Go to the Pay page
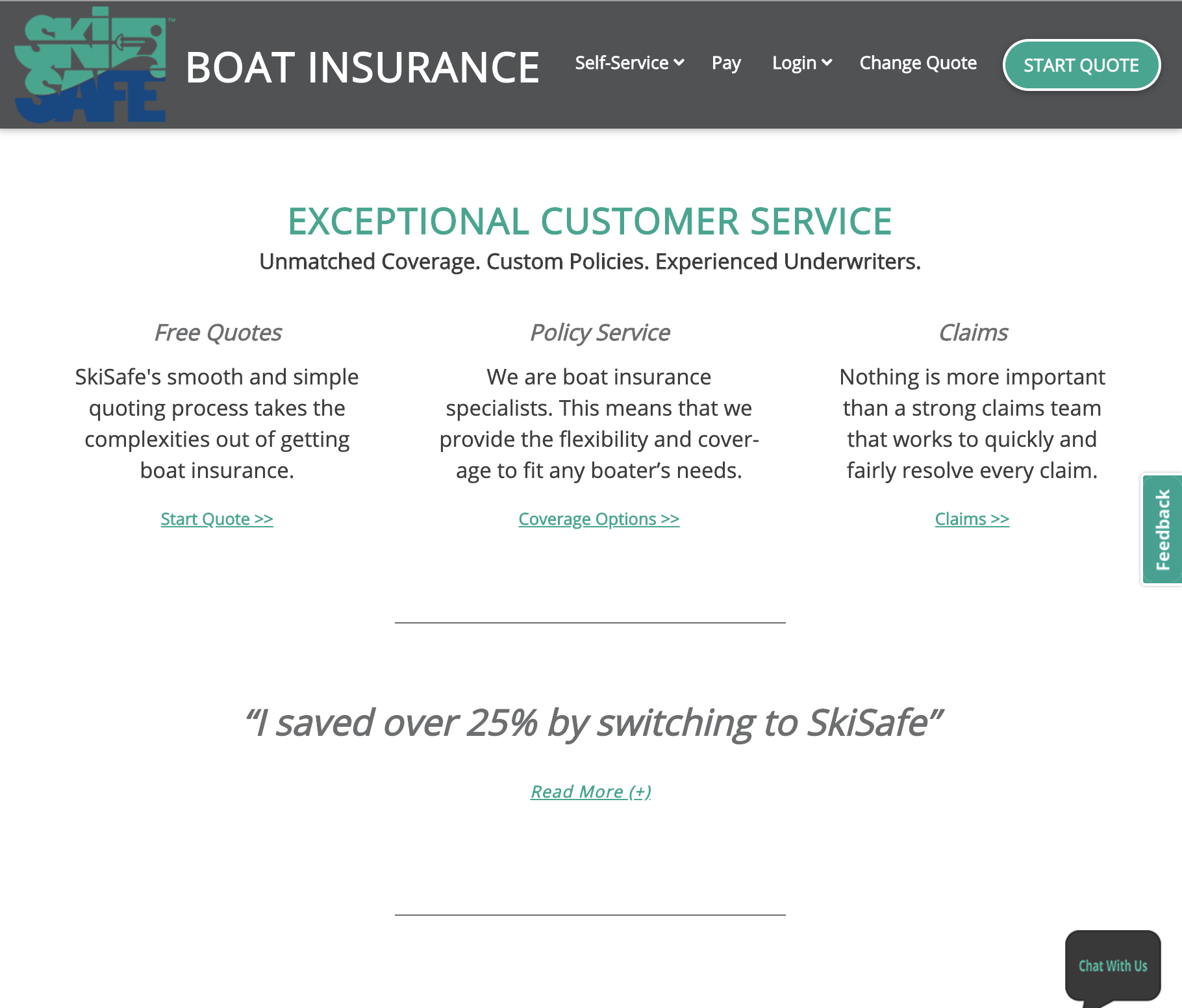Image resolution: width=1182 pixels, height=1008 pixels. (x=726, y=63)
